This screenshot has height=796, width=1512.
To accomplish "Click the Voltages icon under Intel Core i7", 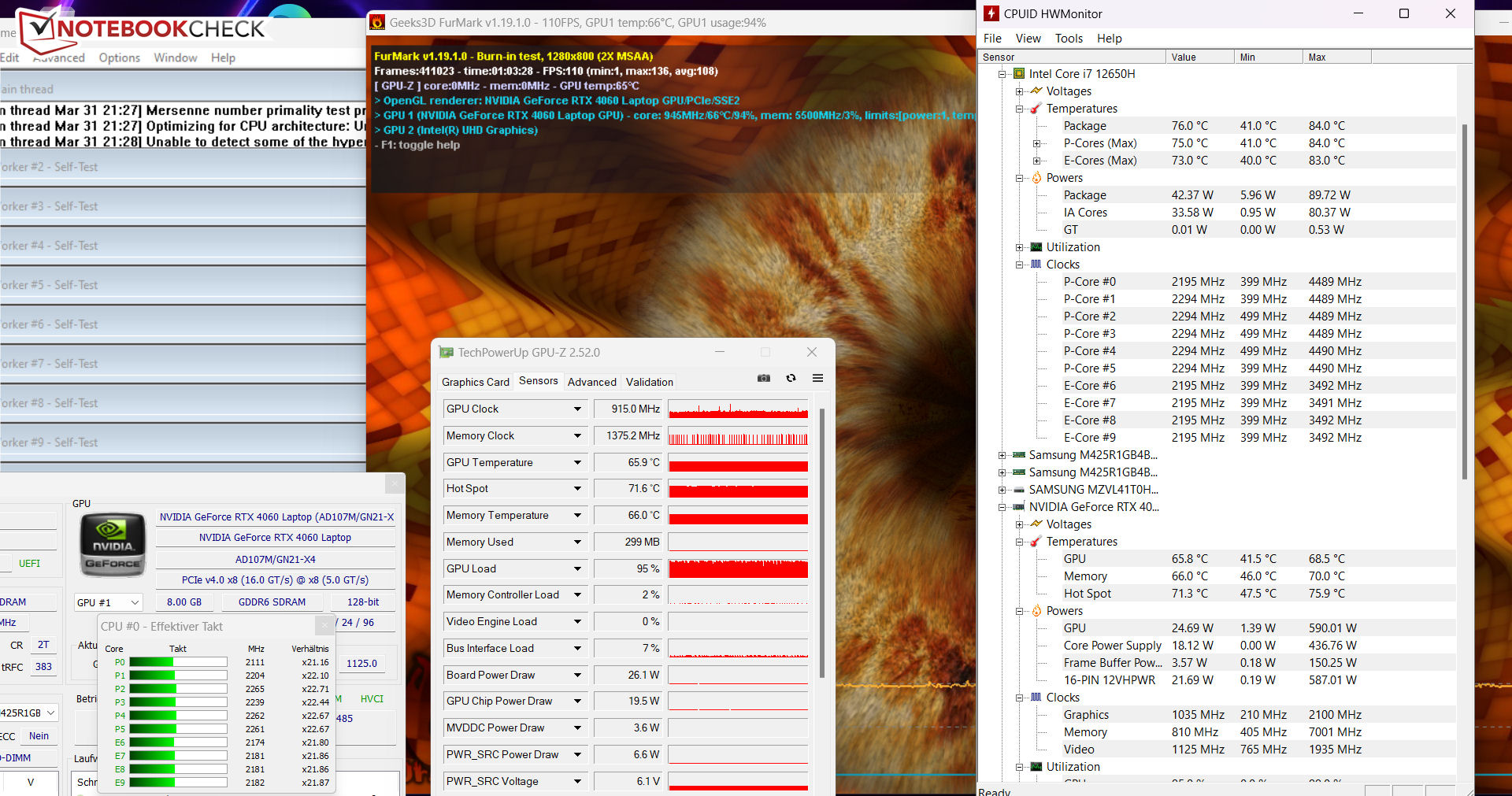I will coord(1036,91).
